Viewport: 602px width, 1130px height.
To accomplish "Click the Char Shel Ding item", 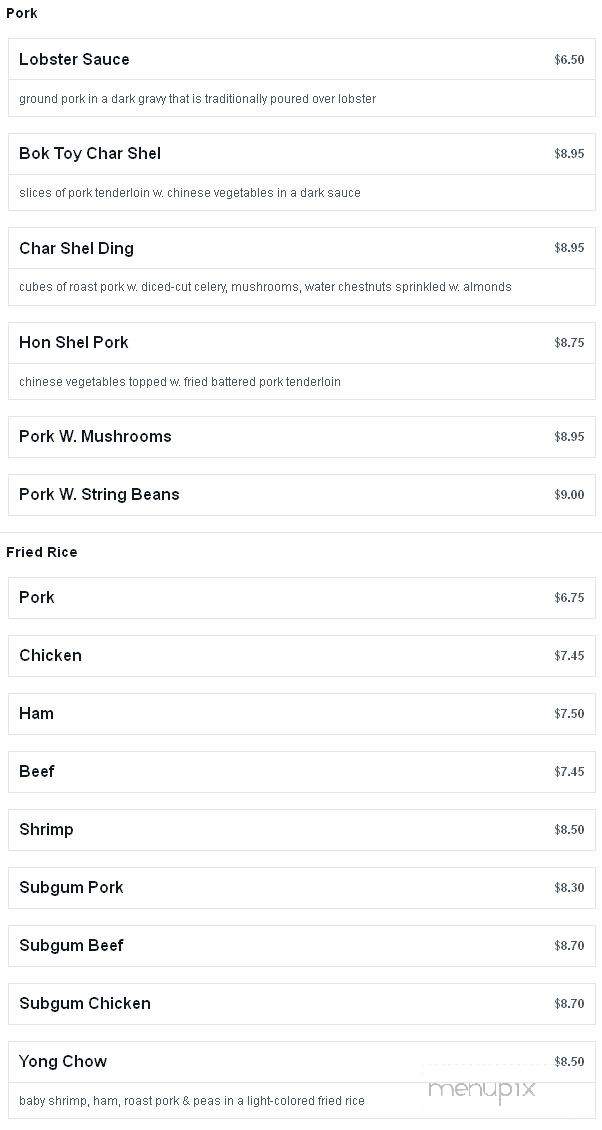I will (x=302, y=267).
